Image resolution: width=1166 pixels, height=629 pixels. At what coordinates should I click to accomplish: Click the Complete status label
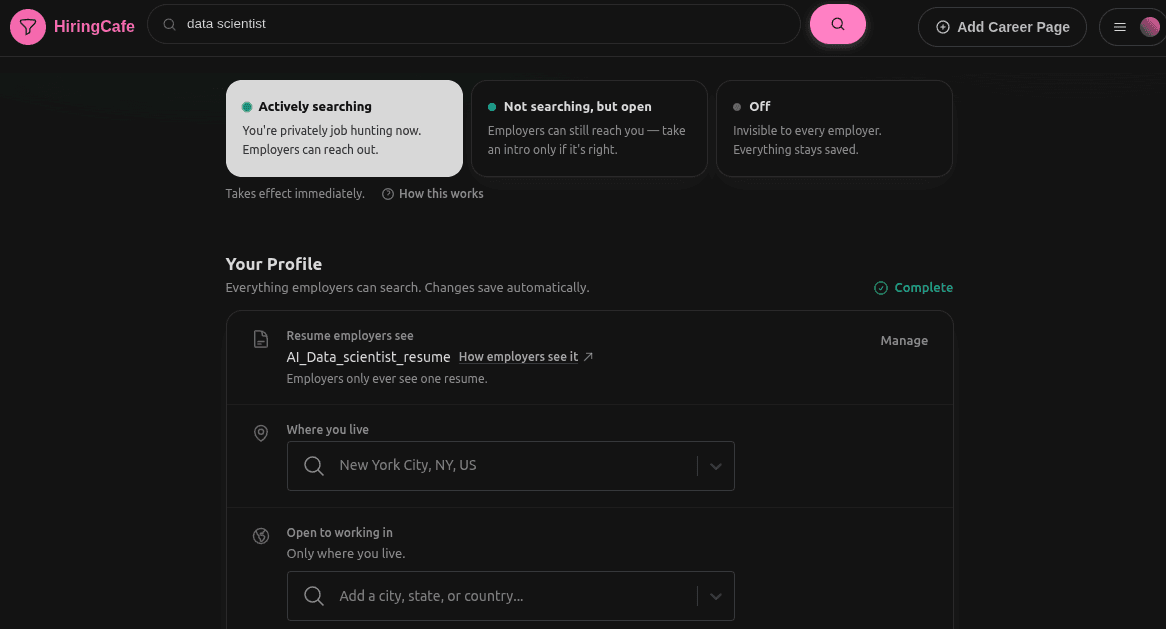coord(924,288)
